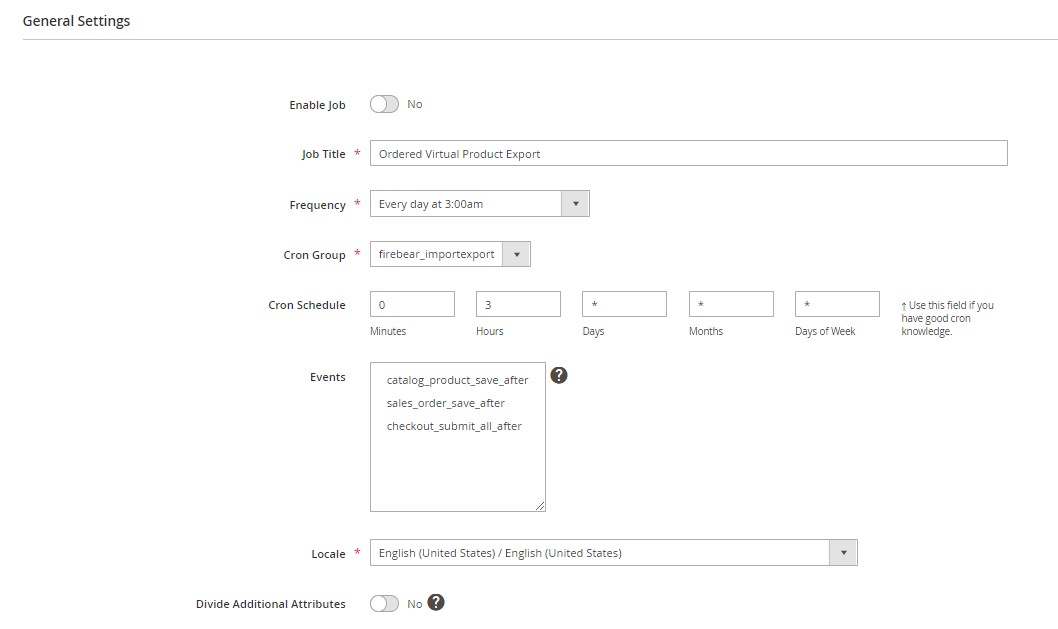Click the Events list resize handle
Screen dimensions: 1058x629
540,505
